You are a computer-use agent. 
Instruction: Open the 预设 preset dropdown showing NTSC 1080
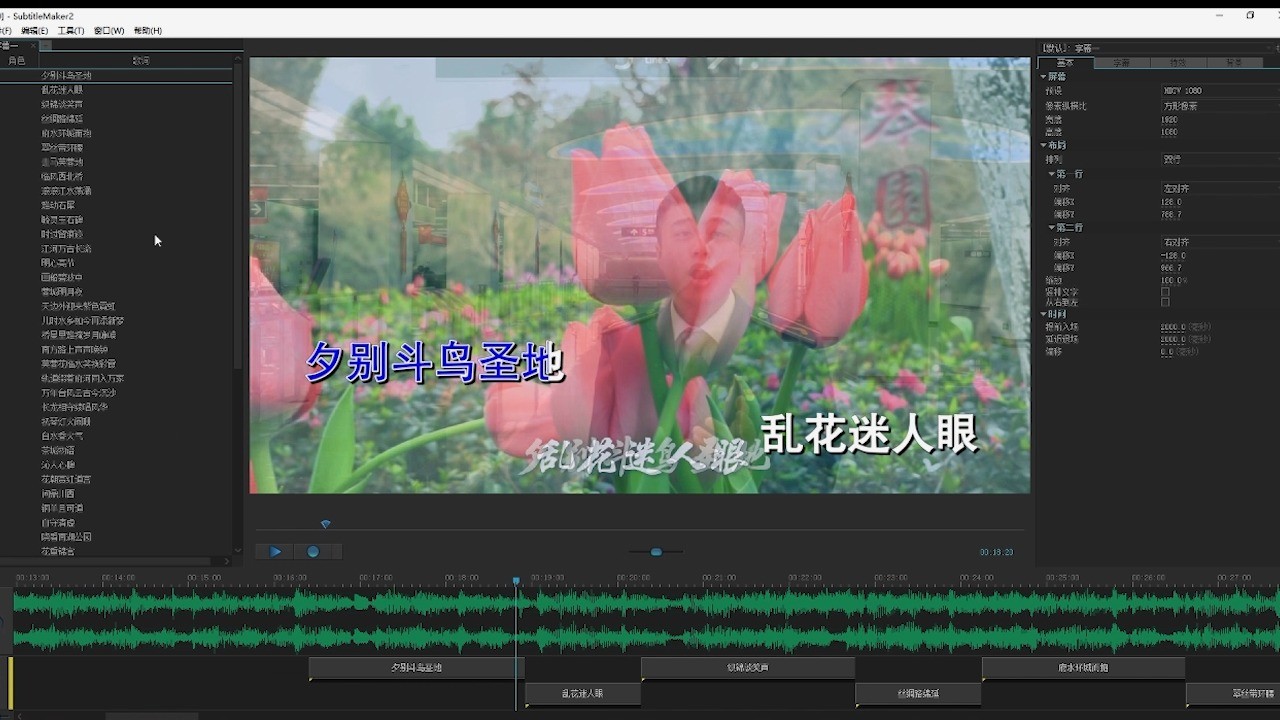click(x=1213, y=90)
